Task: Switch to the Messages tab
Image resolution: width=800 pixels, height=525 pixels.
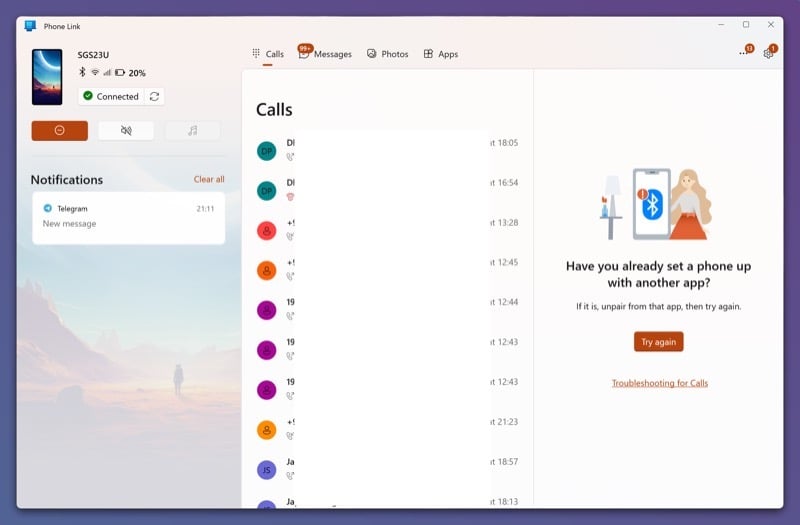Action: (326, 54)
